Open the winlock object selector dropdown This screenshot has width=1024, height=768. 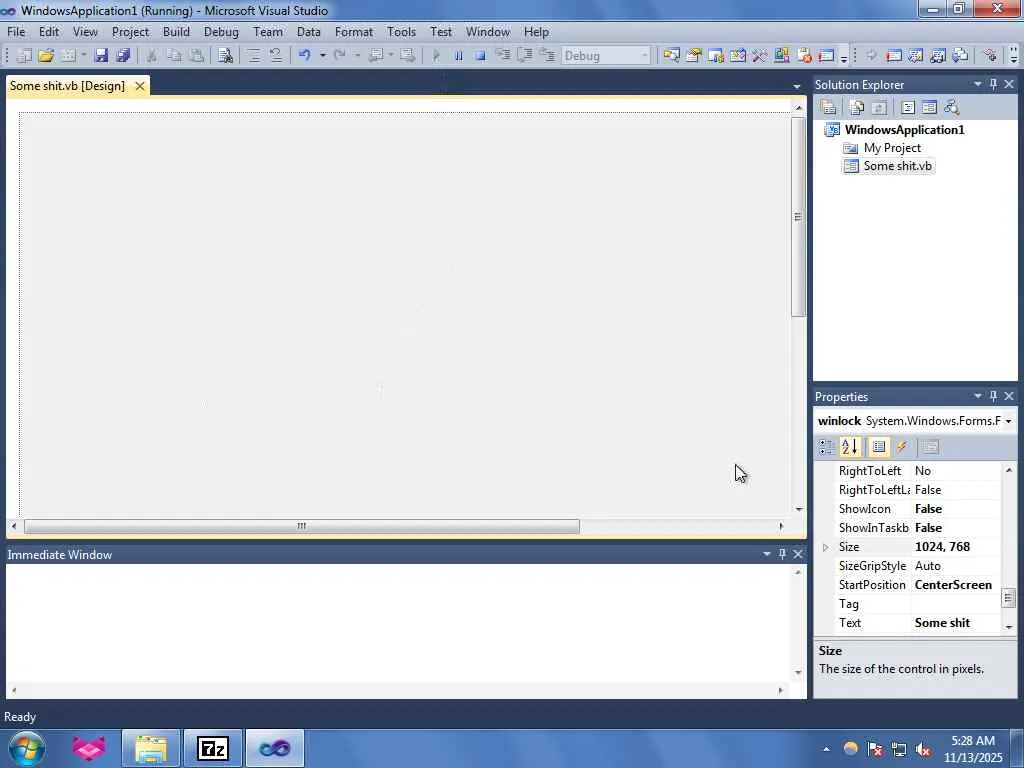click(x=1008, y=421)
